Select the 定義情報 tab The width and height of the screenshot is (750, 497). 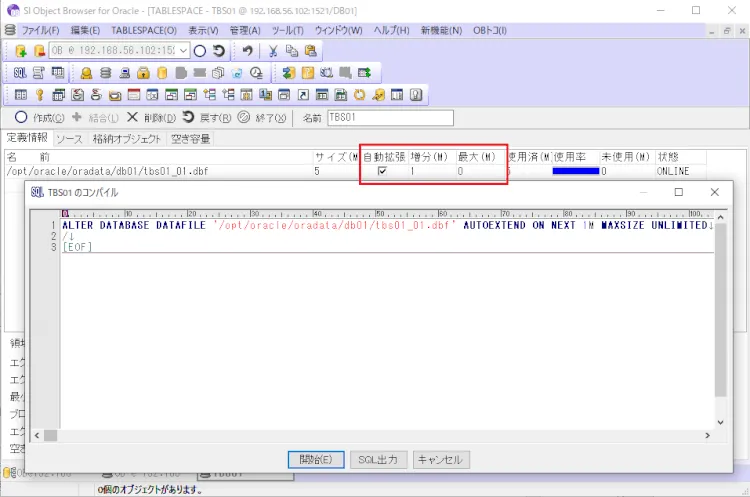click(27, 138)
